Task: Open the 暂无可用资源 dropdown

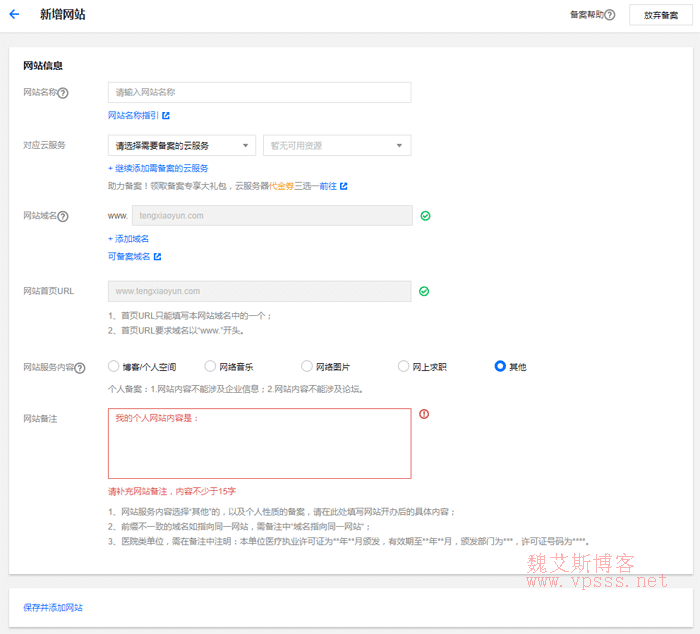Action: click(336, 146)
